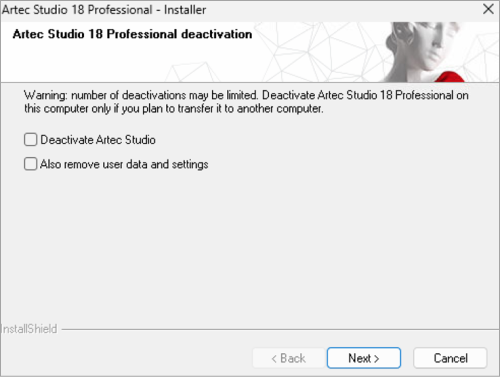Click the word 'Installer' in window title

click(185, 10)
